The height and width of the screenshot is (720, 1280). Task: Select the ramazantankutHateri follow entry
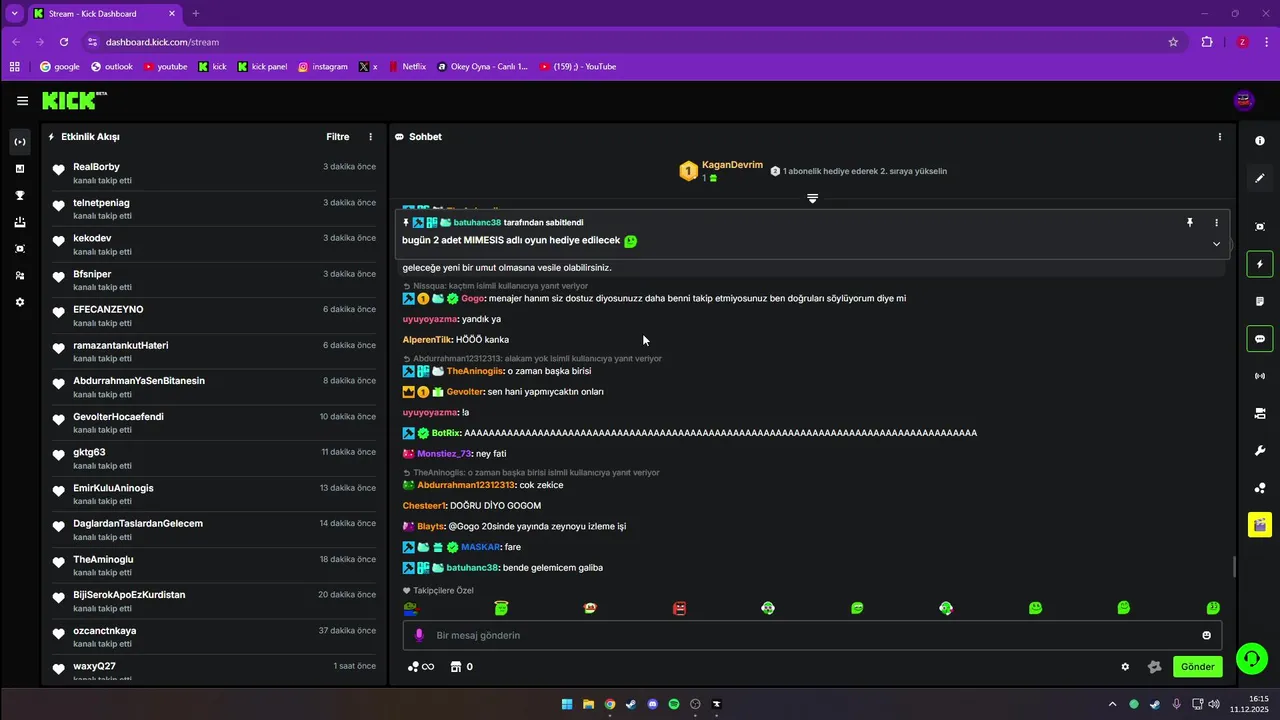pyautogui.click(x=213, y=351)
